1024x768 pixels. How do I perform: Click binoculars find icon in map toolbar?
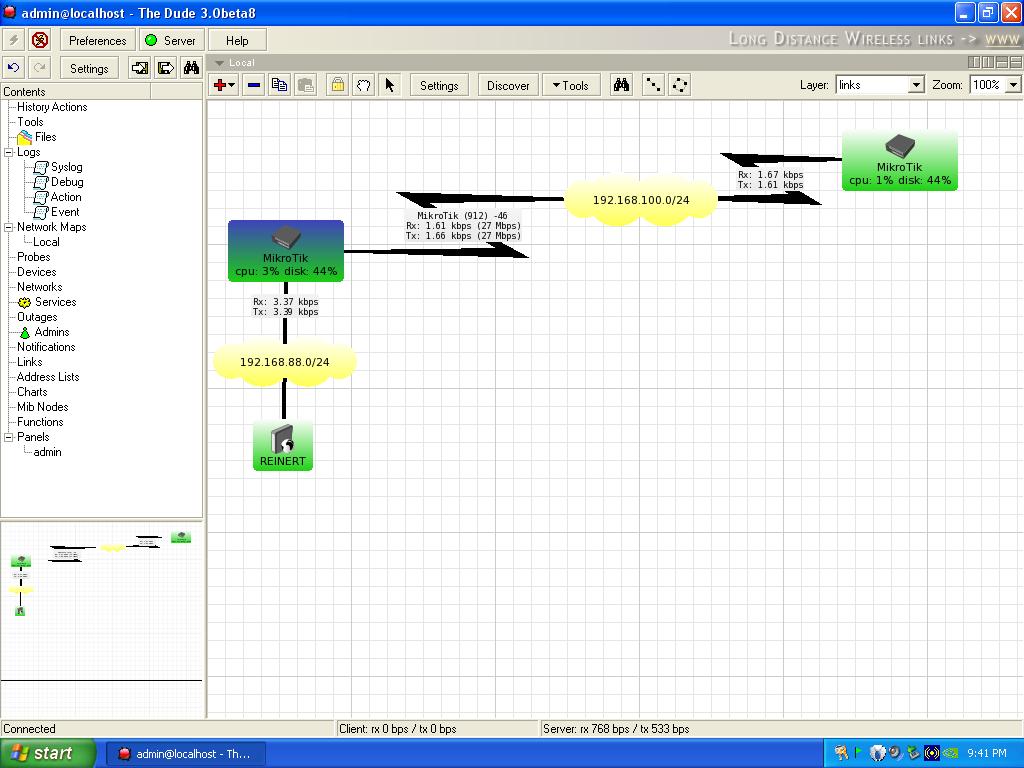click(621, 85)
